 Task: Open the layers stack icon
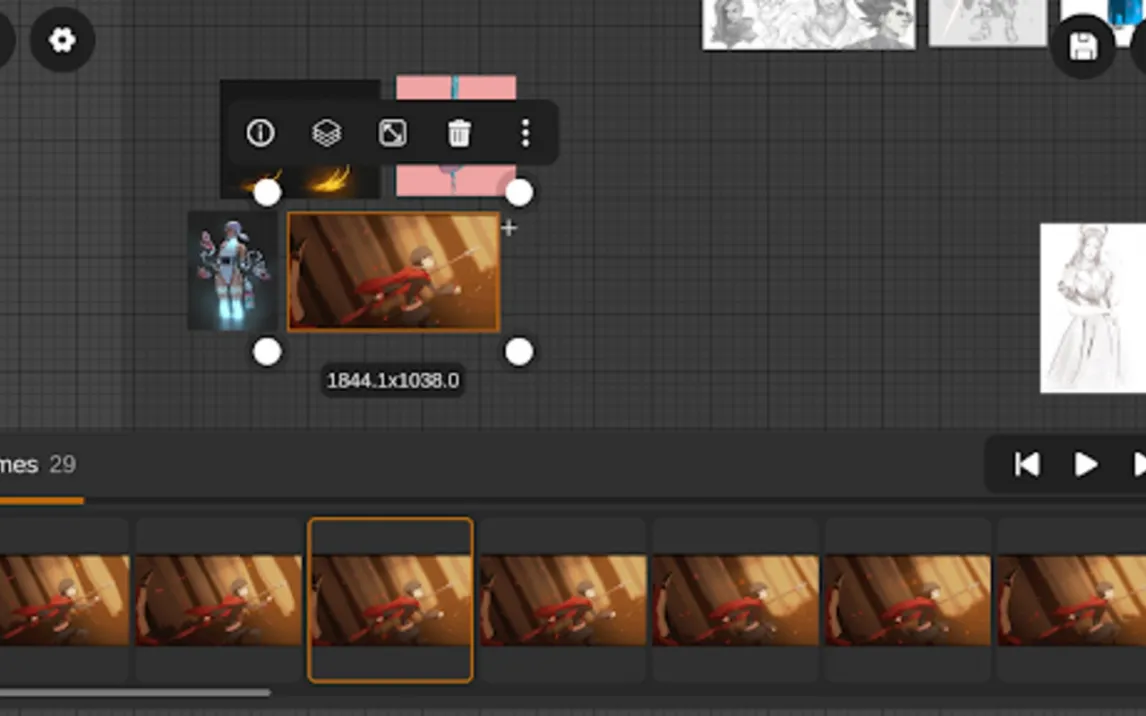tap(327, 133)
